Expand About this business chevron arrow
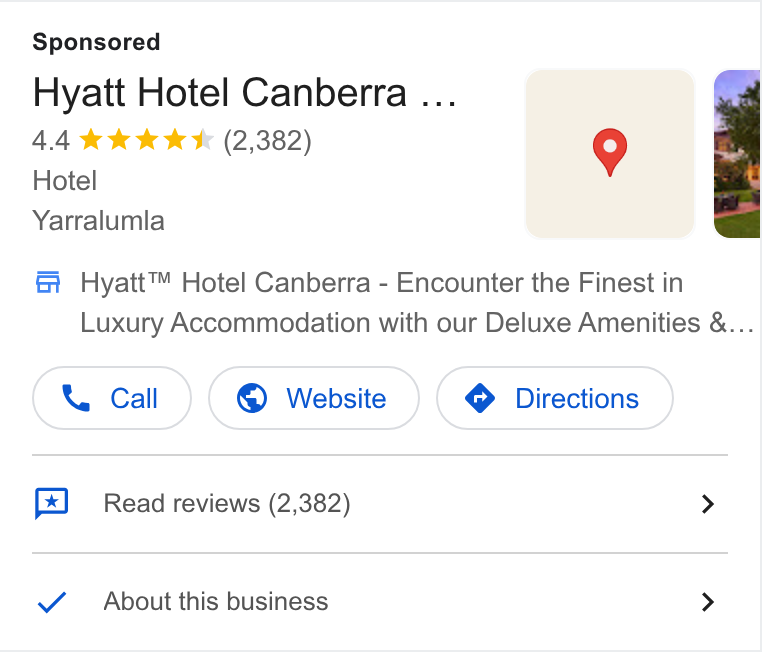Screen dimensions: 762x652 [x=708, y=602]
